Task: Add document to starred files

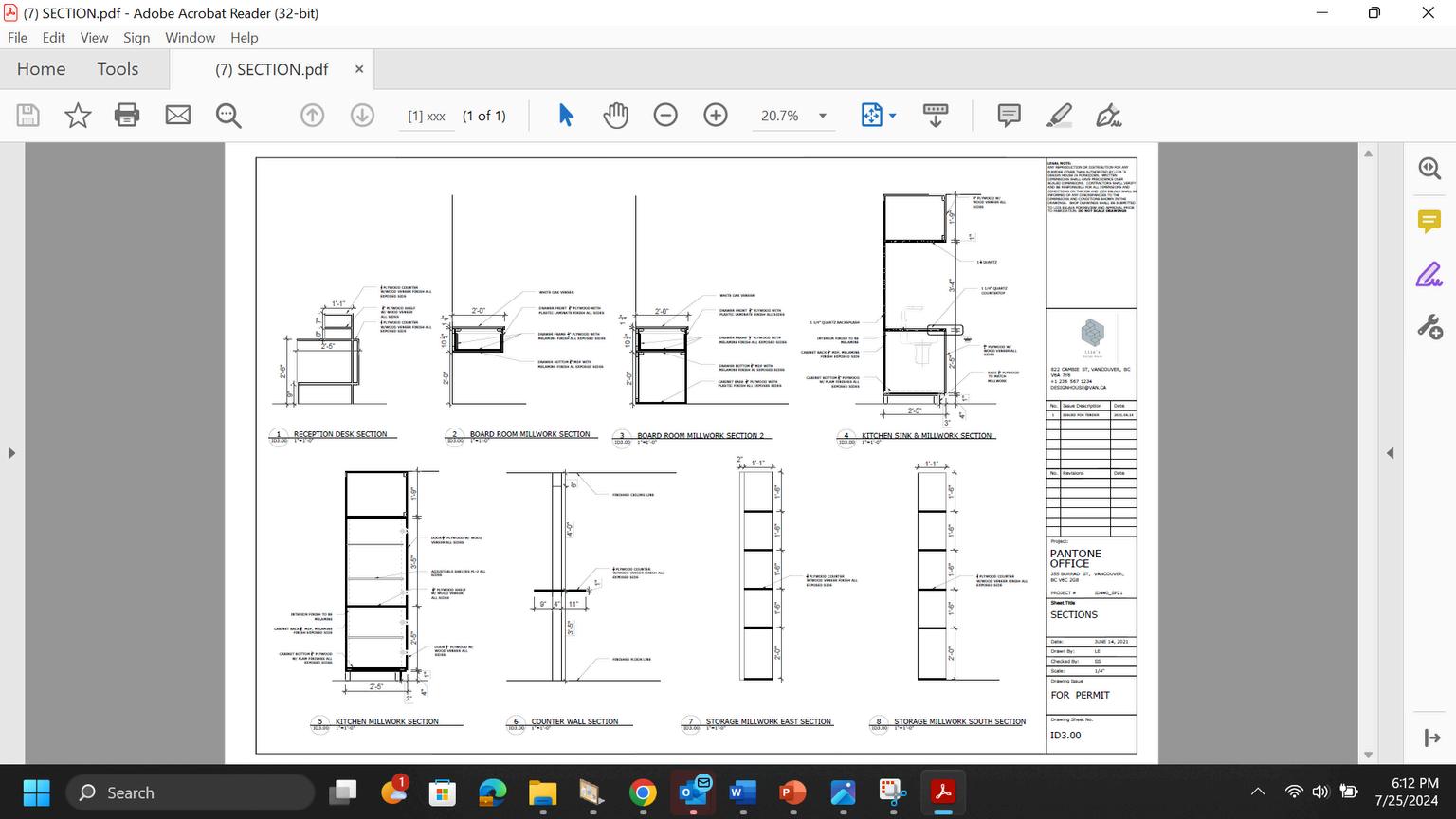Action: (x=78, y=116)
